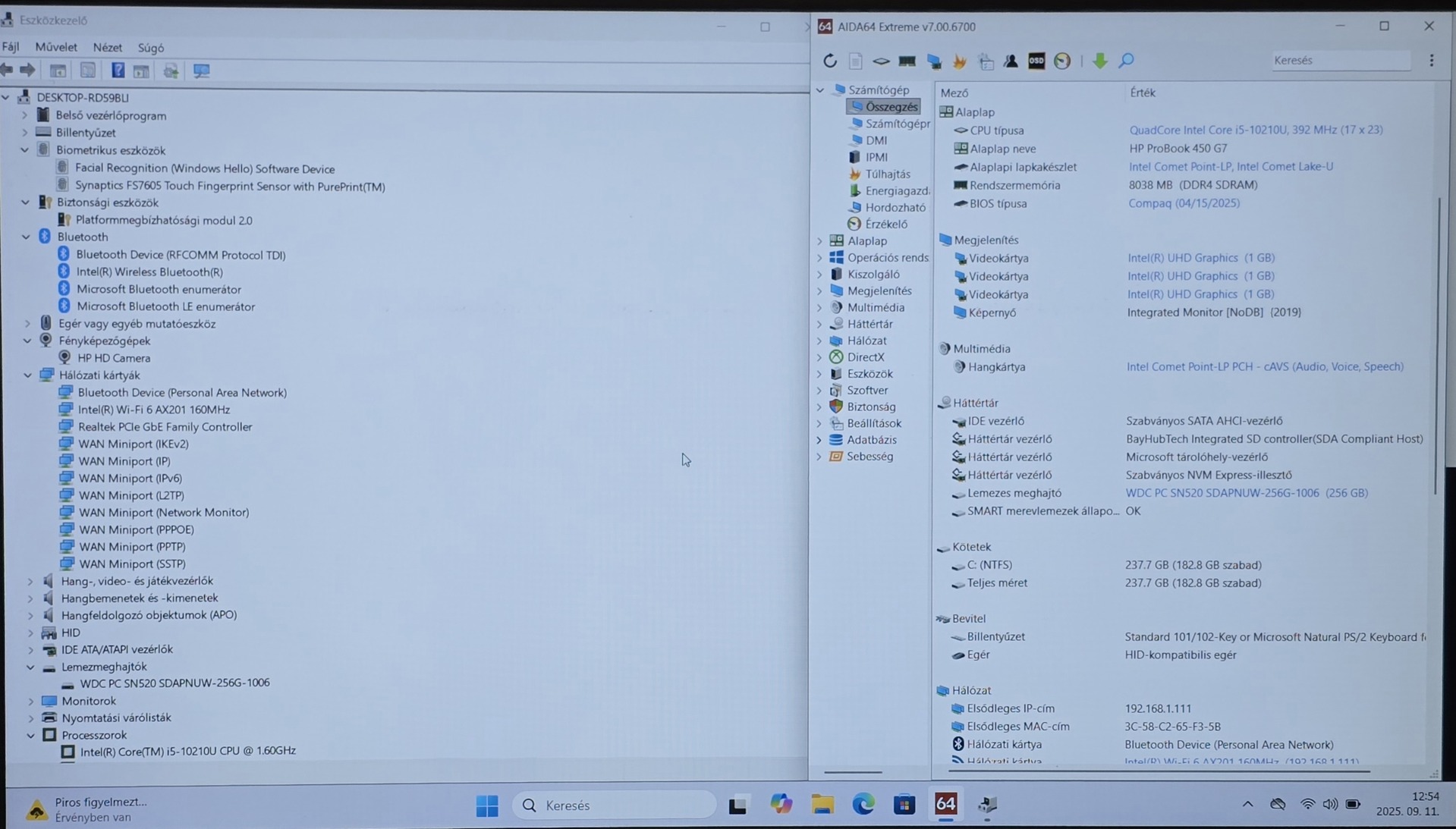Expand the DirectX node in AIDA64 tree

tap(819, 357)
